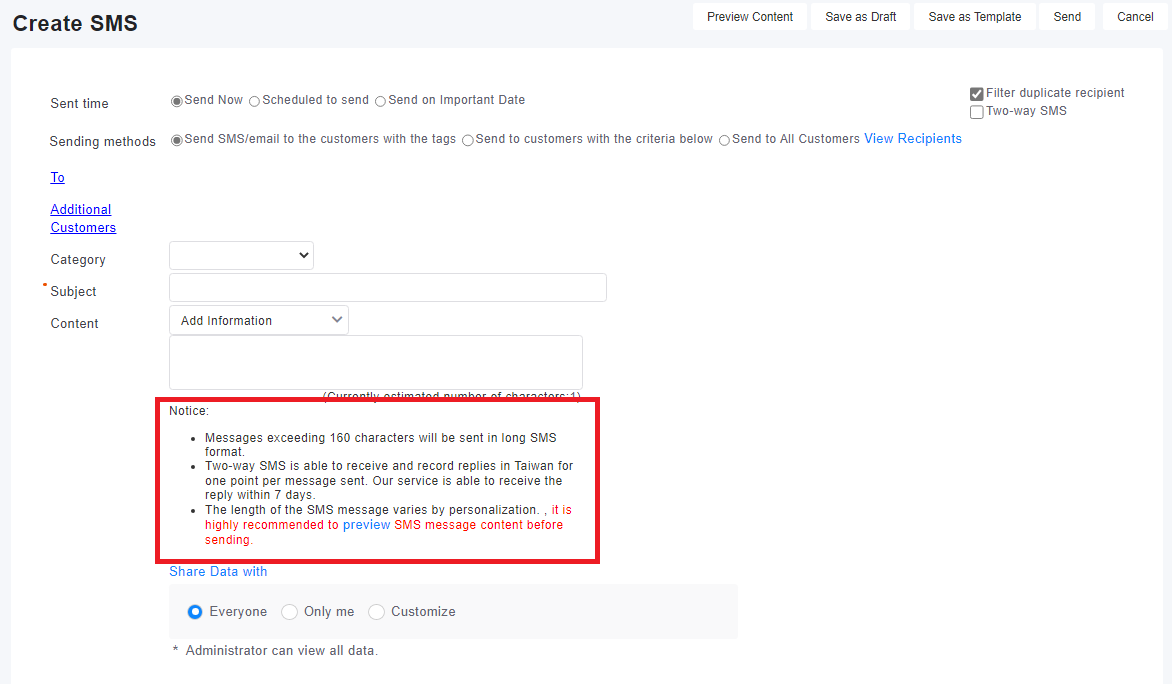The image size is (1172, 684).
Task: Expand the Category dropdown
Action: 241,256
